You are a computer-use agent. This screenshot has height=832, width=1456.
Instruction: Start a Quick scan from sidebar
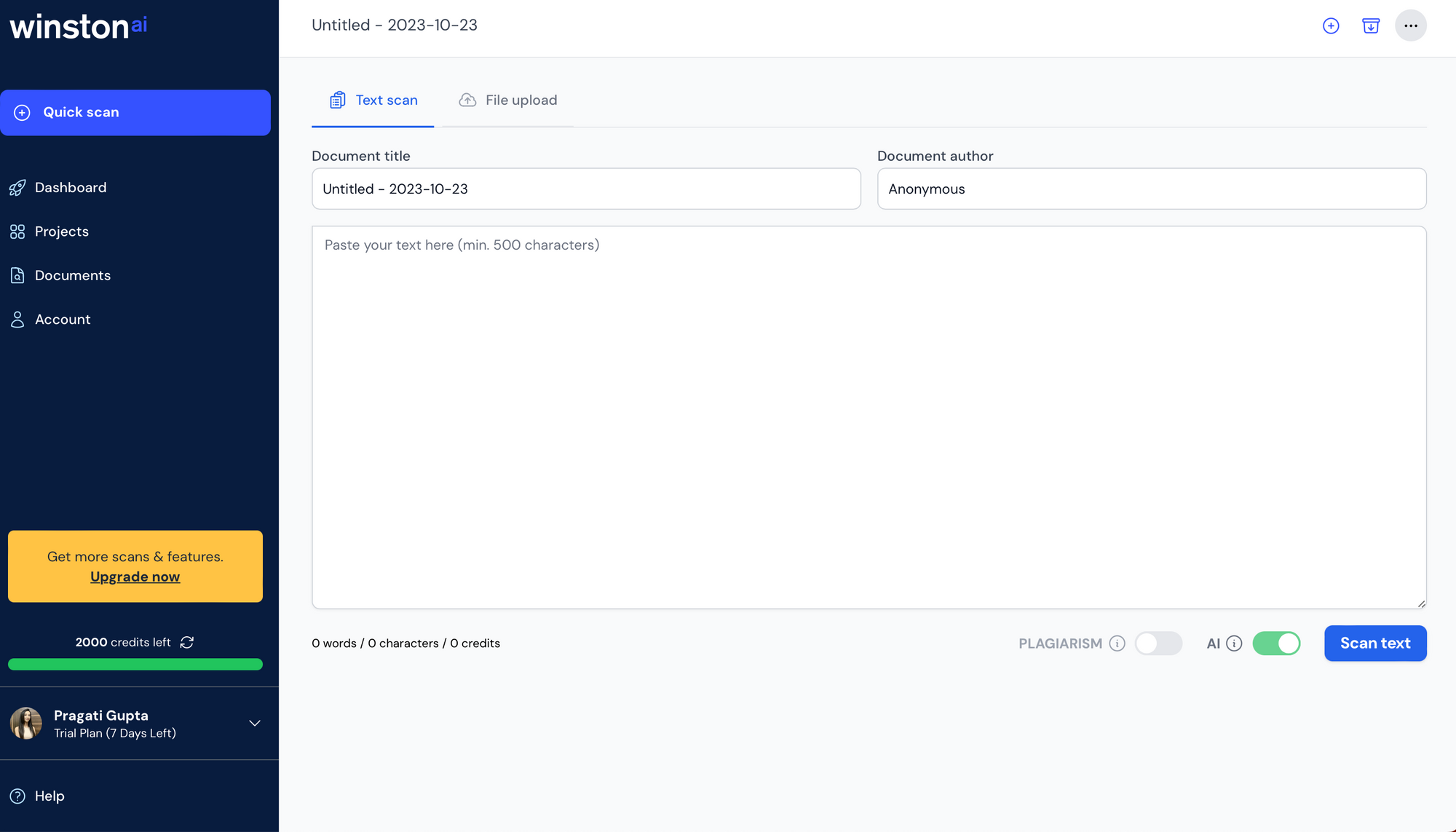pos(135,113)
